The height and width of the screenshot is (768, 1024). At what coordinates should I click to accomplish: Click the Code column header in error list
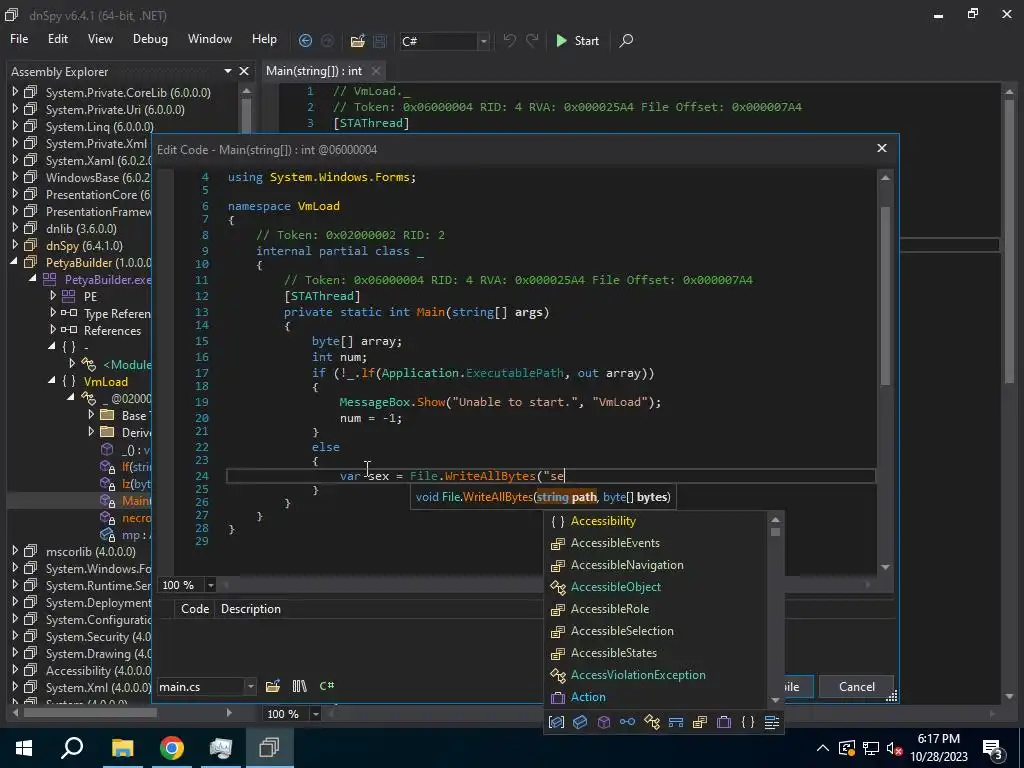coord(195,609)
